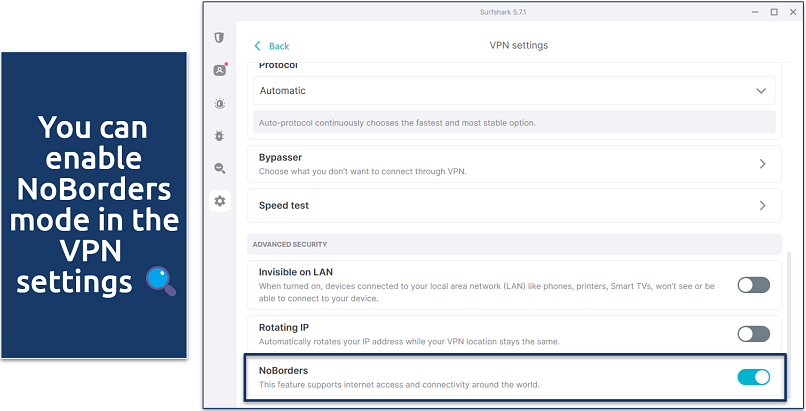Click the vertical scrollbar of settings list
Screen dimensions: 806x411
click(x=788, y=326)
